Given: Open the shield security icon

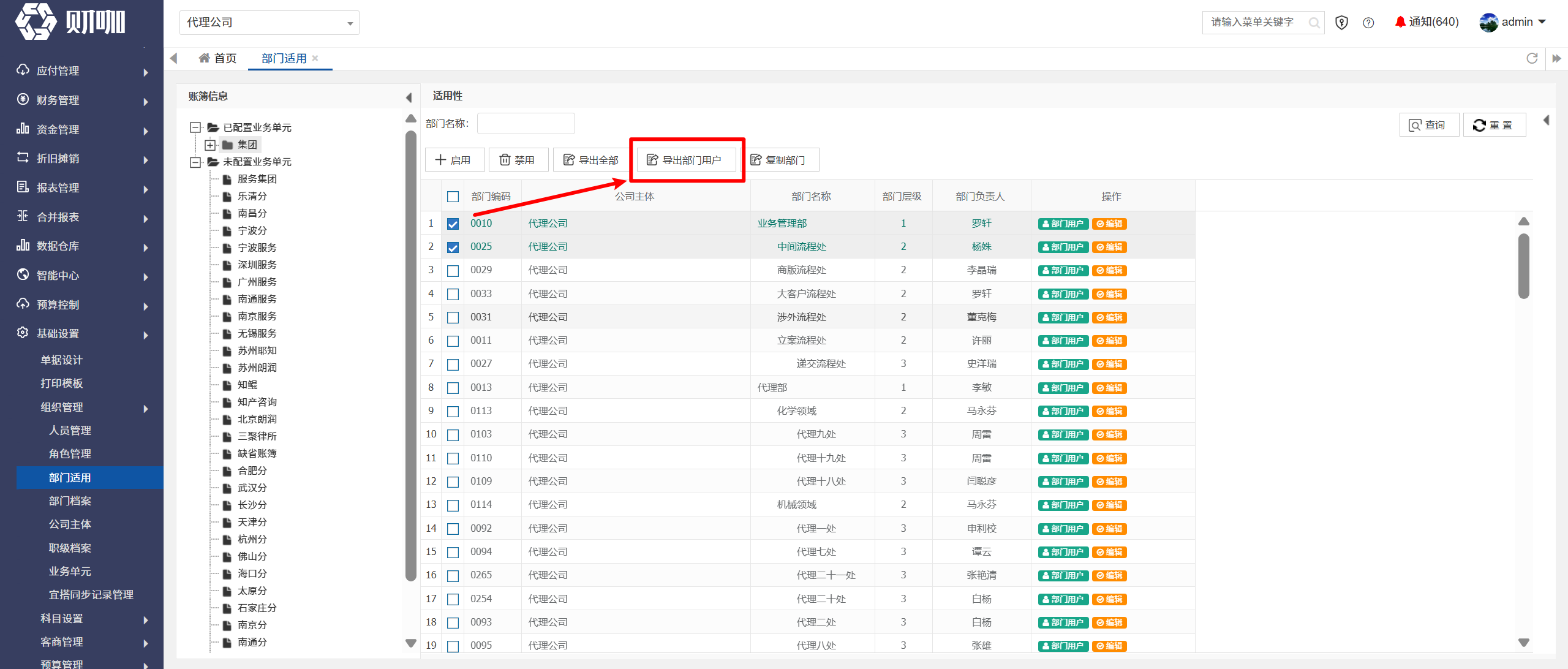Looking at the screenshot, I should pos(1341,23).
